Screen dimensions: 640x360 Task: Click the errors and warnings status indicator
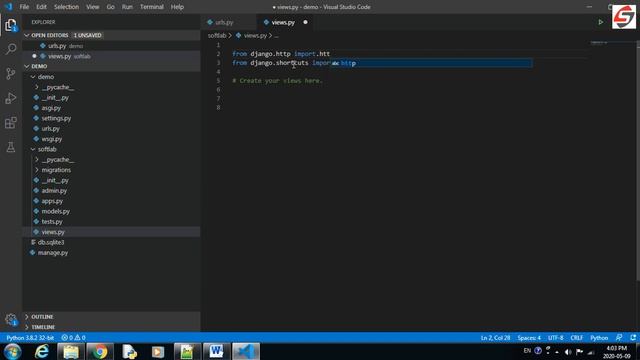click(73, 338)
